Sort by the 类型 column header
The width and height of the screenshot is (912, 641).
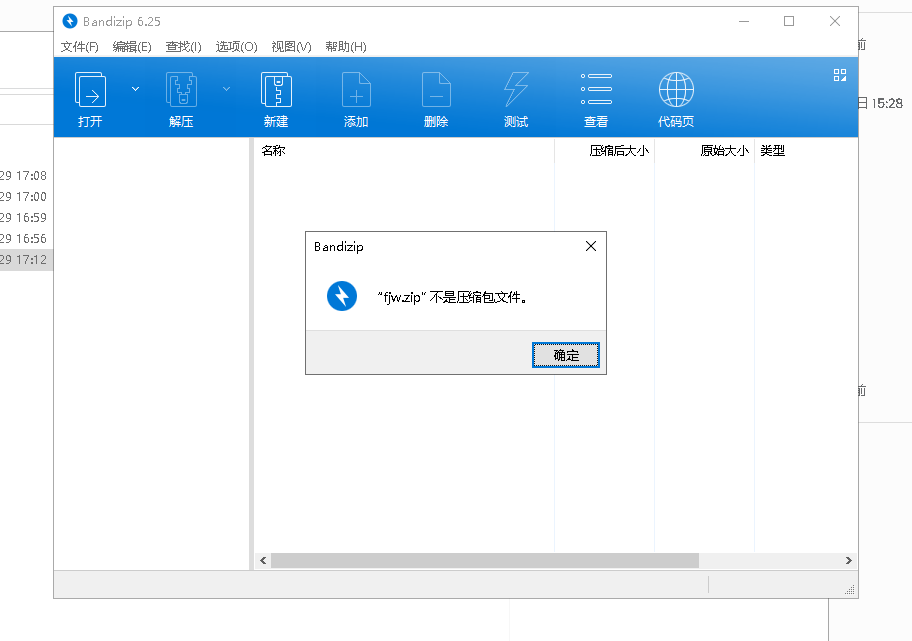806,151
